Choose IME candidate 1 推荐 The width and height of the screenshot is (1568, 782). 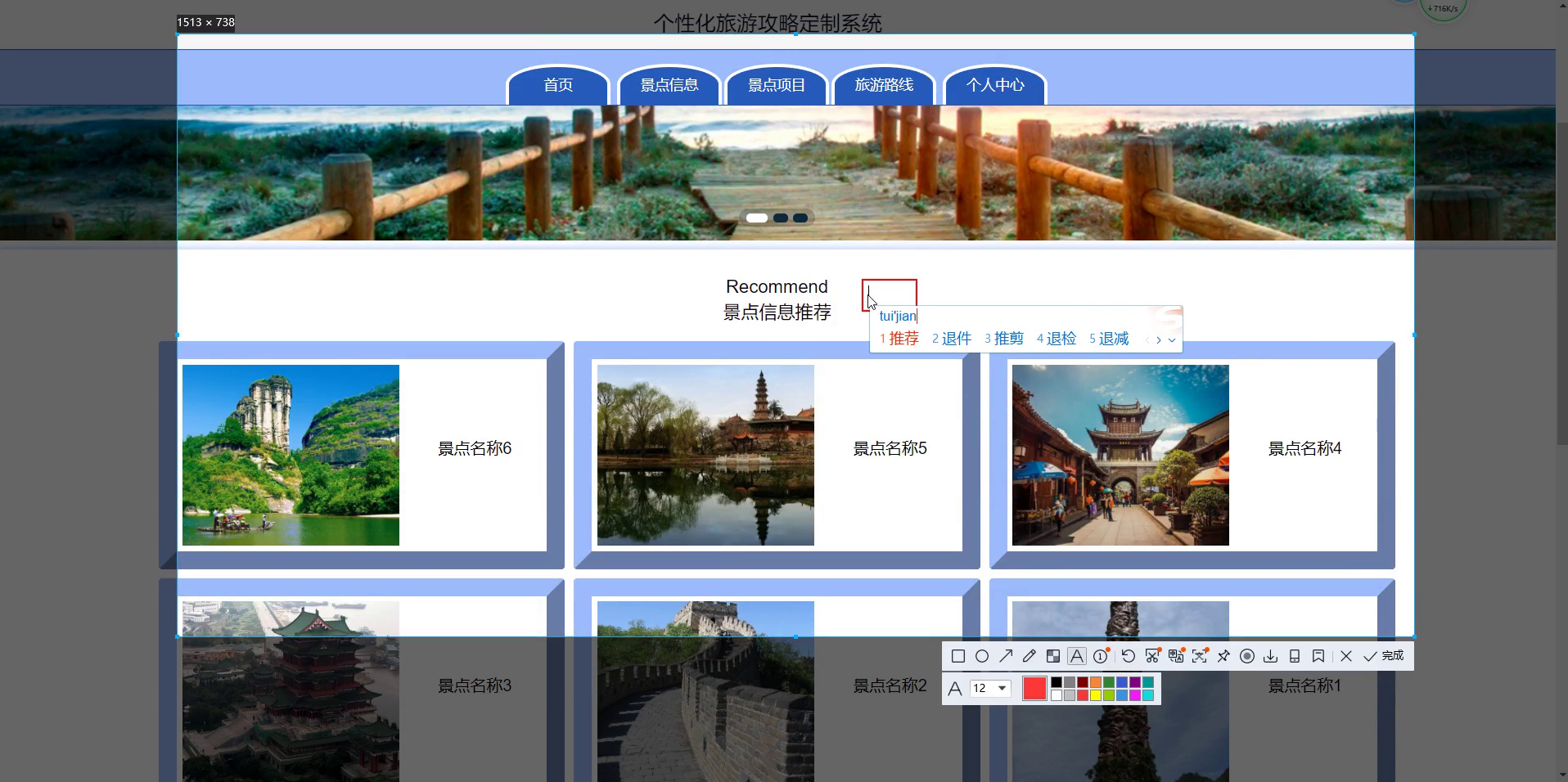click(x=899, y=339)
